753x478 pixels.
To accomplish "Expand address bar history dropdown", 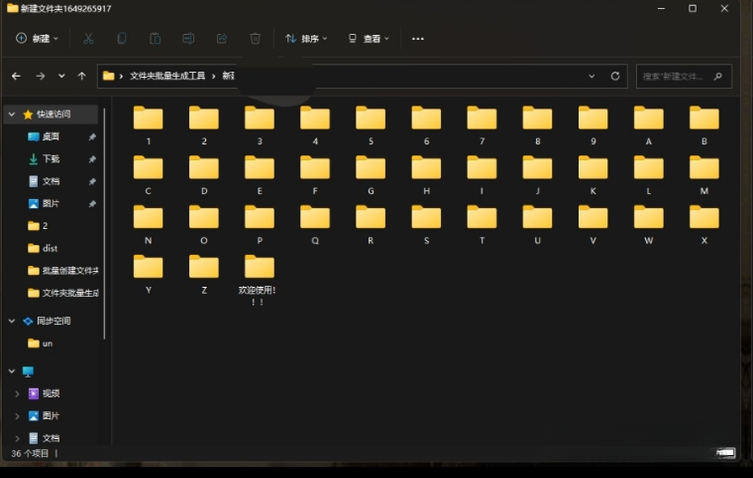I will (592, 76).
